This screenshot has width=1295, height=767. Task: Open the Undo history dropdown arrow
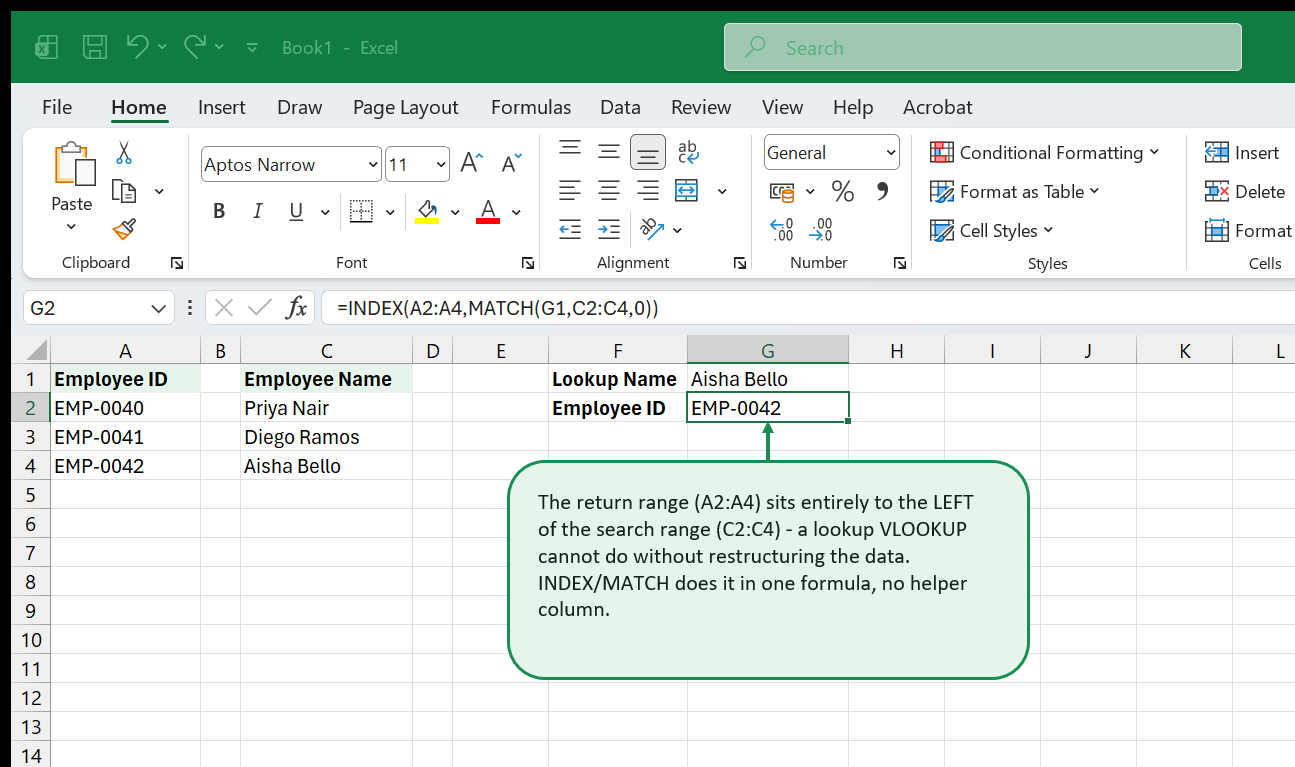pyautogui.click(x=162, y=47)
